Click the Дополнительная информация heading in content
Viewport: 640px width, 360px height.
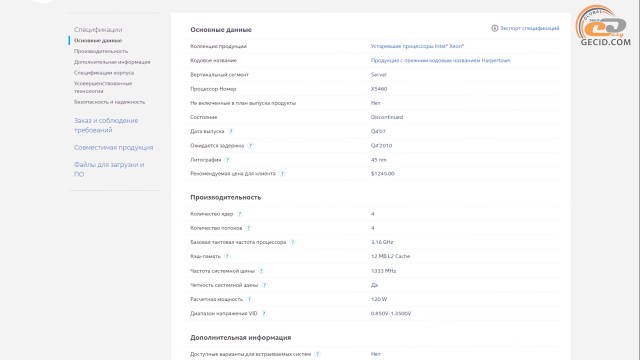pos(240,338)
